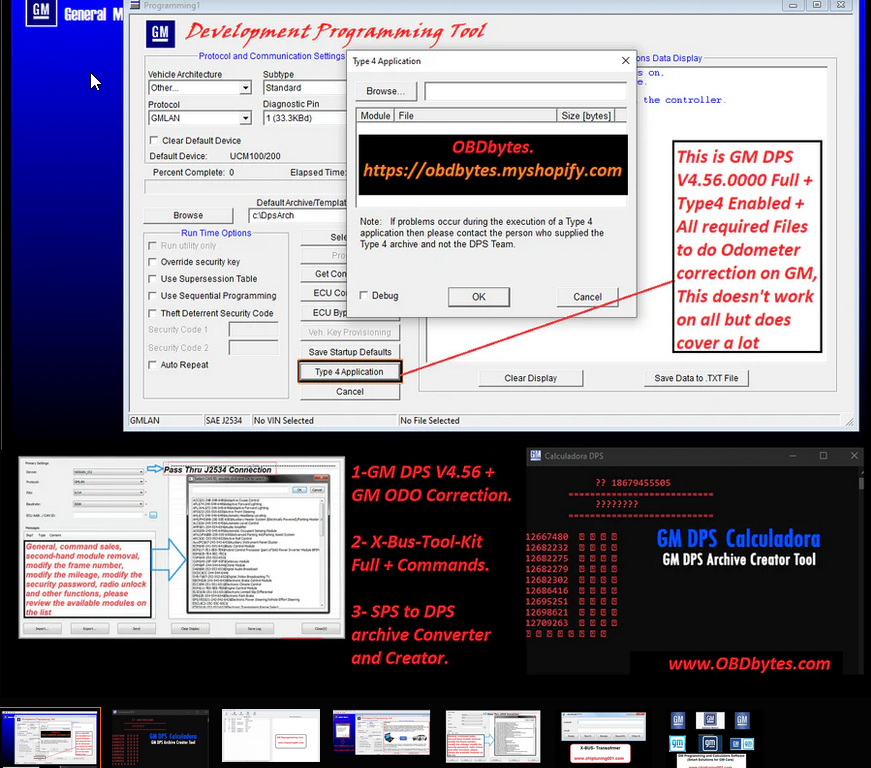
Task: Click the Type 4 Application button
Action: coord(349,372)
